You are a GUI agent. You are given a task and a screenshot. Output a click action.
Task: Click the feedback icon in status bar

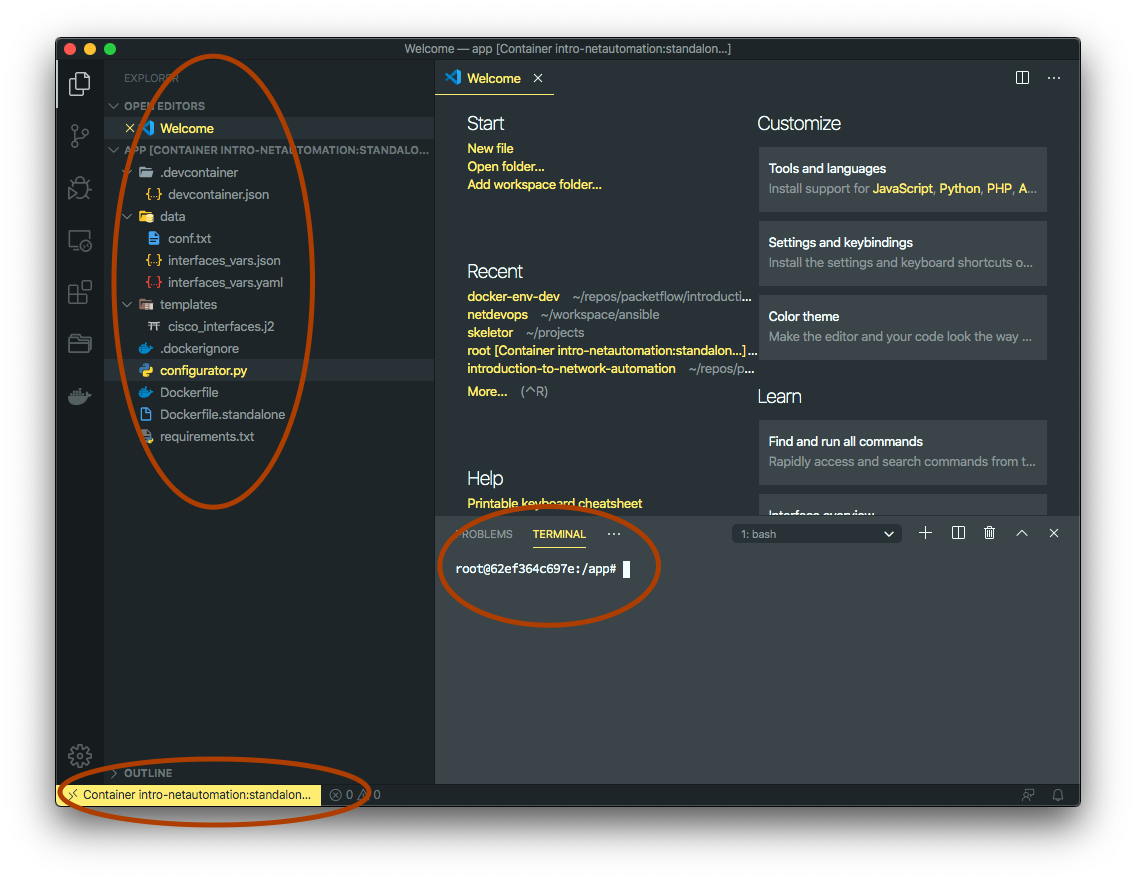(1028, 795)
